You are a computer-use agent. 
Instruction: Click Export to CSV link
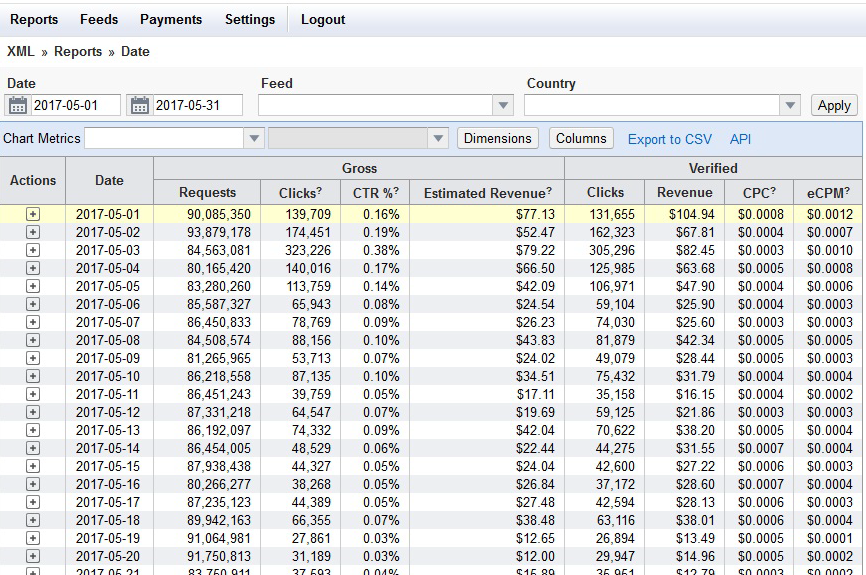click(x=670, y=139)
